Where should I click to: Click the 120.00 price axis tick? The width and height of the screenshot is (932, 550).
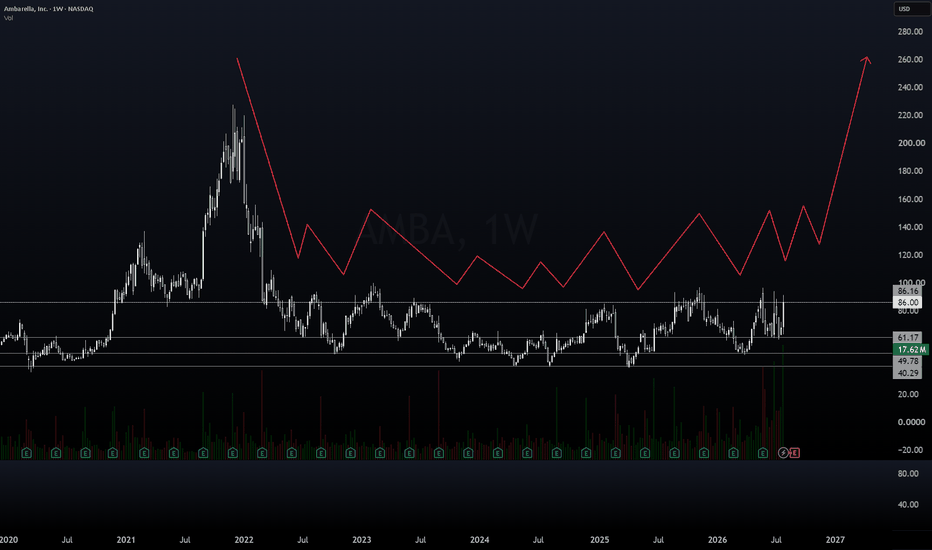(910, 255)
